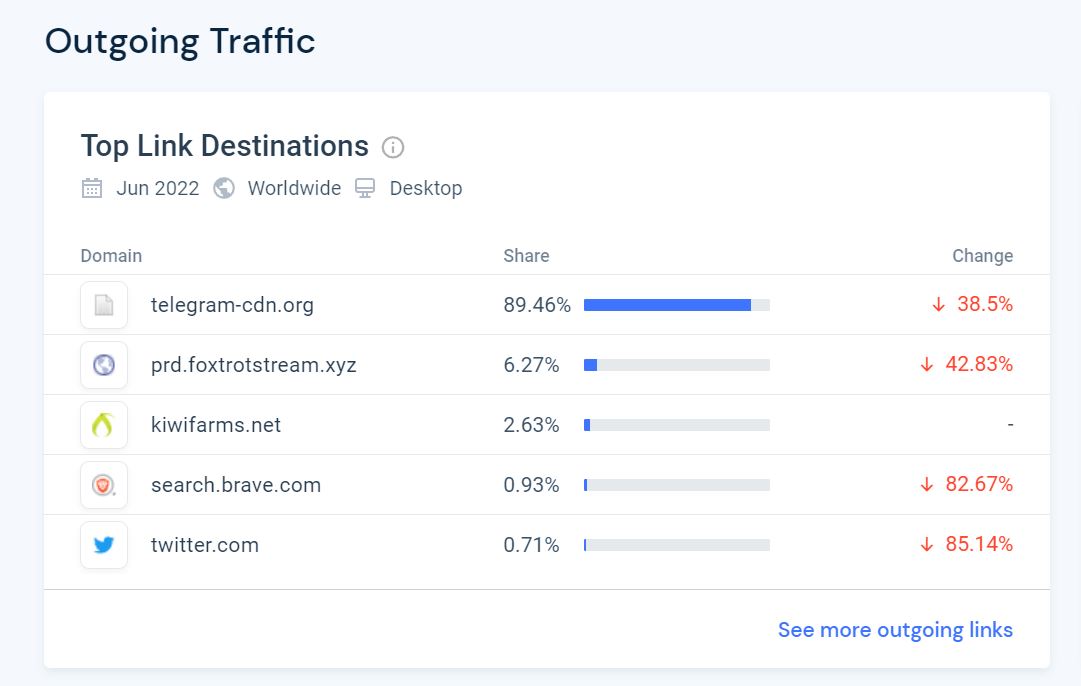This screenshot has height=686, width=1081.
Task: Open the telegram-cdn.org domain link
Action: pyautogui.click(x=232, y=305)
